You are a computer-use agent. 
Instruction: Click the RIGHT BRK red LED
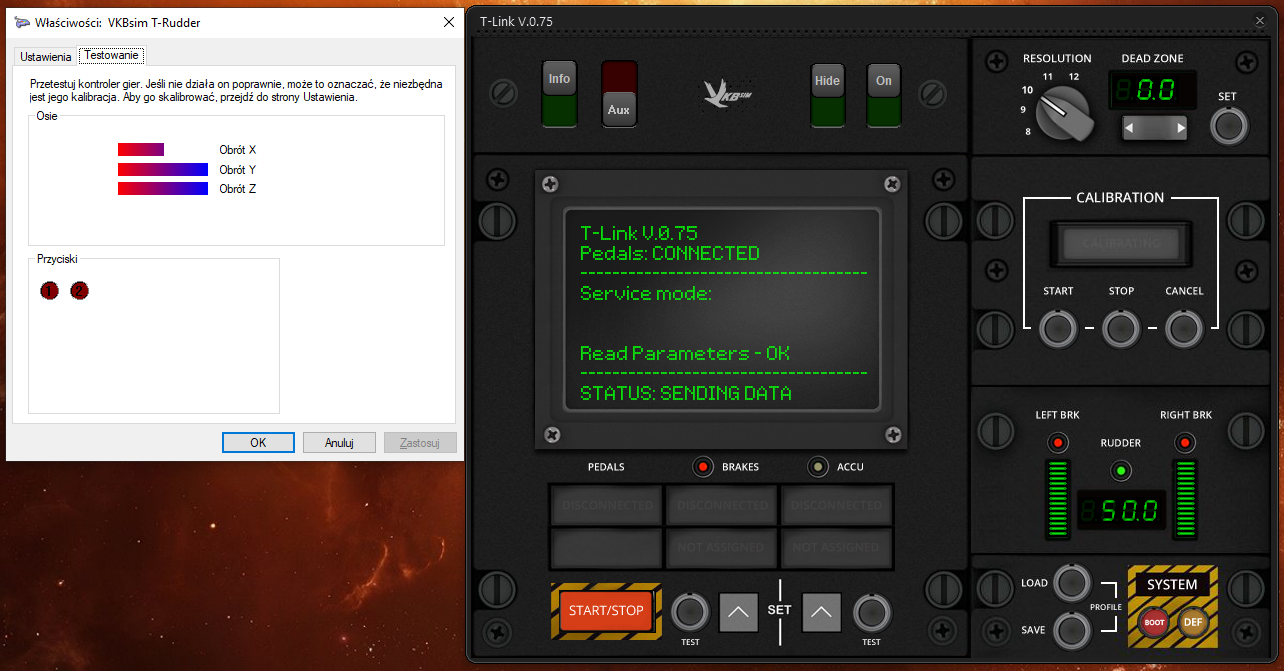[x=1185, y=442]
